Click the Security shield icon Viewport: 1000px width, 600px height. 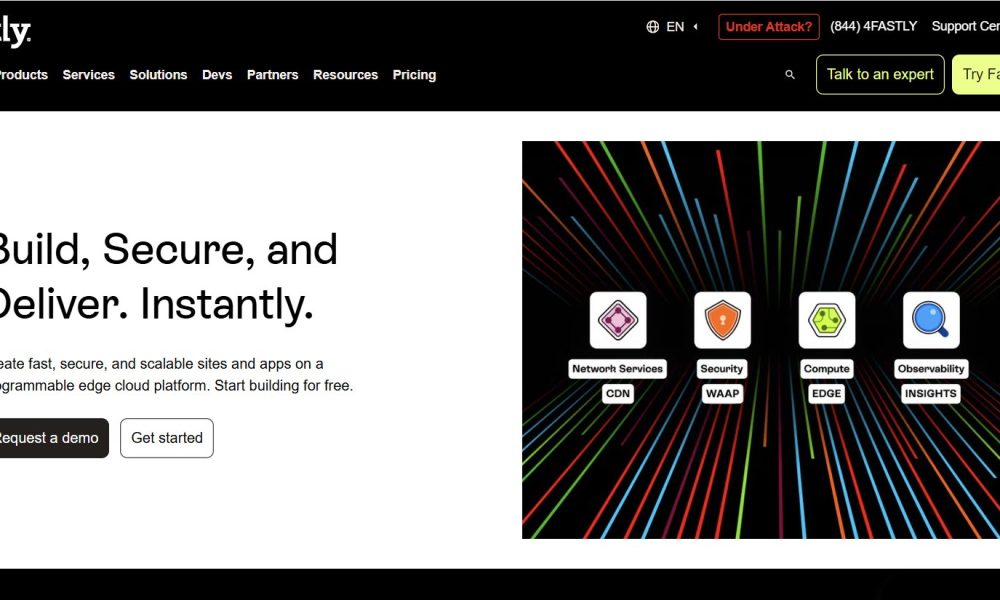(722, 320)
